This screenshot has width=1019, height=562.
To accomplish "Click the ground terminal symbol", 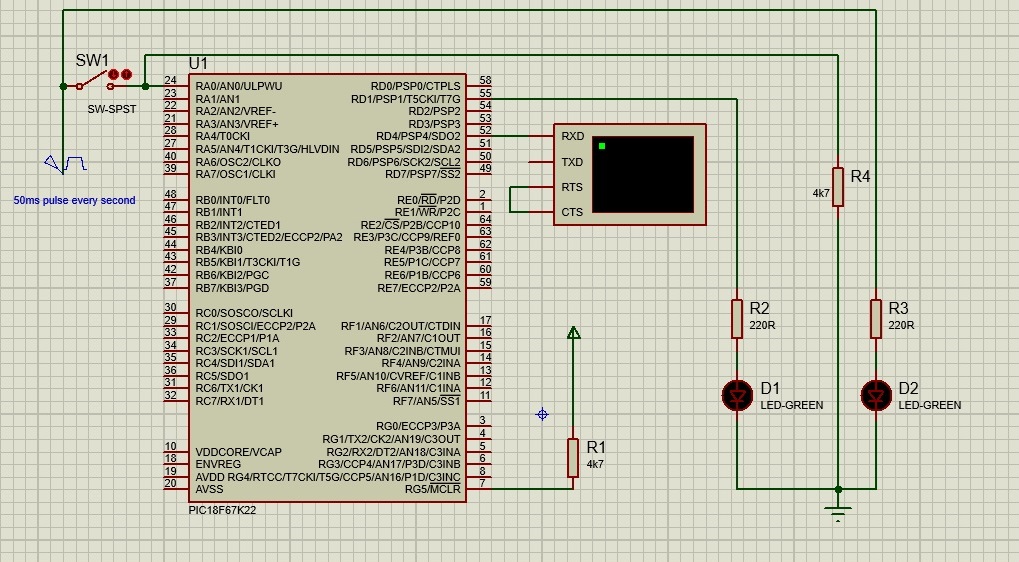I will [x=838, y=513].
